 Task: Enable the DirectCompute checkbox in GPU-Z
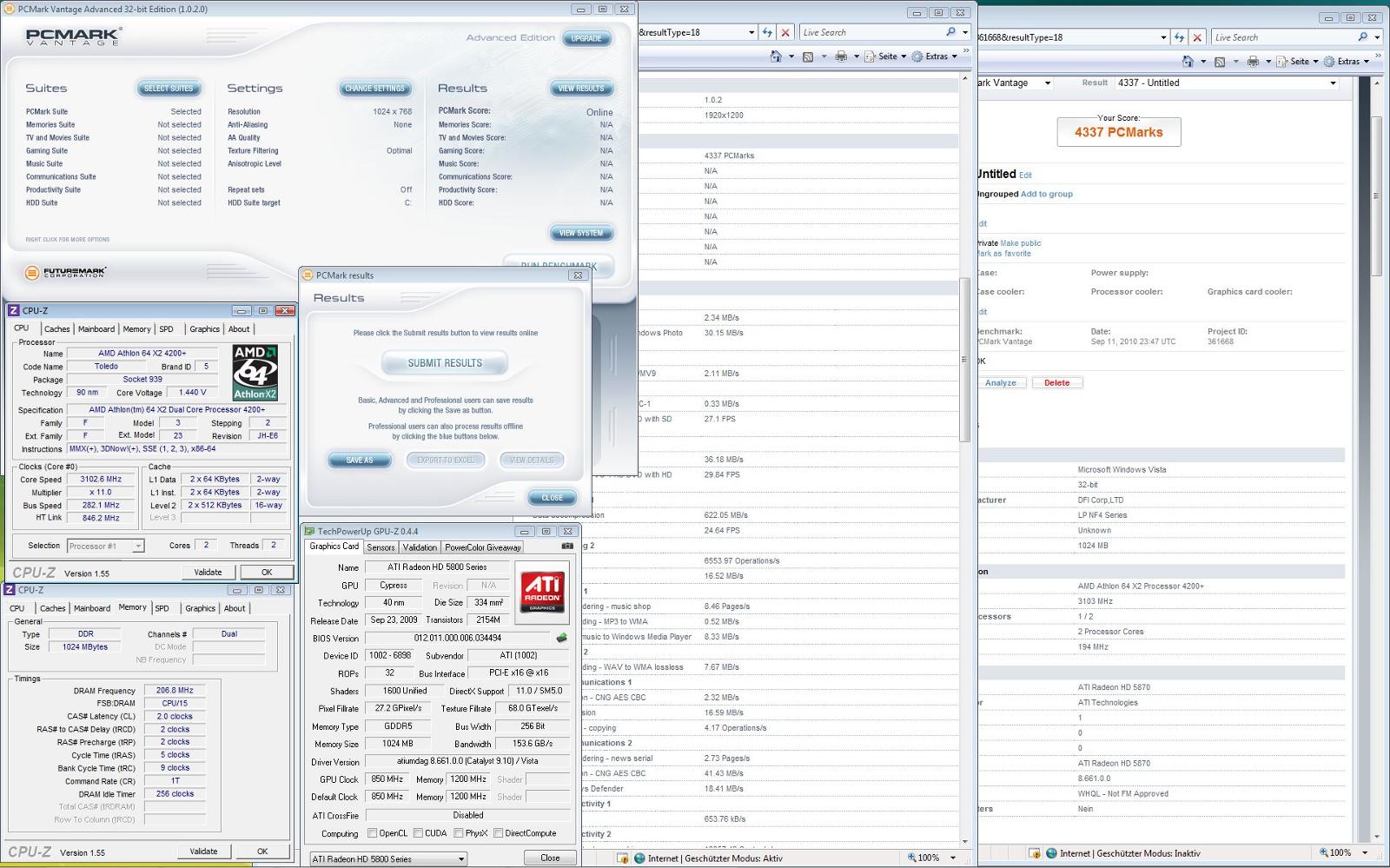pos(498,833)
